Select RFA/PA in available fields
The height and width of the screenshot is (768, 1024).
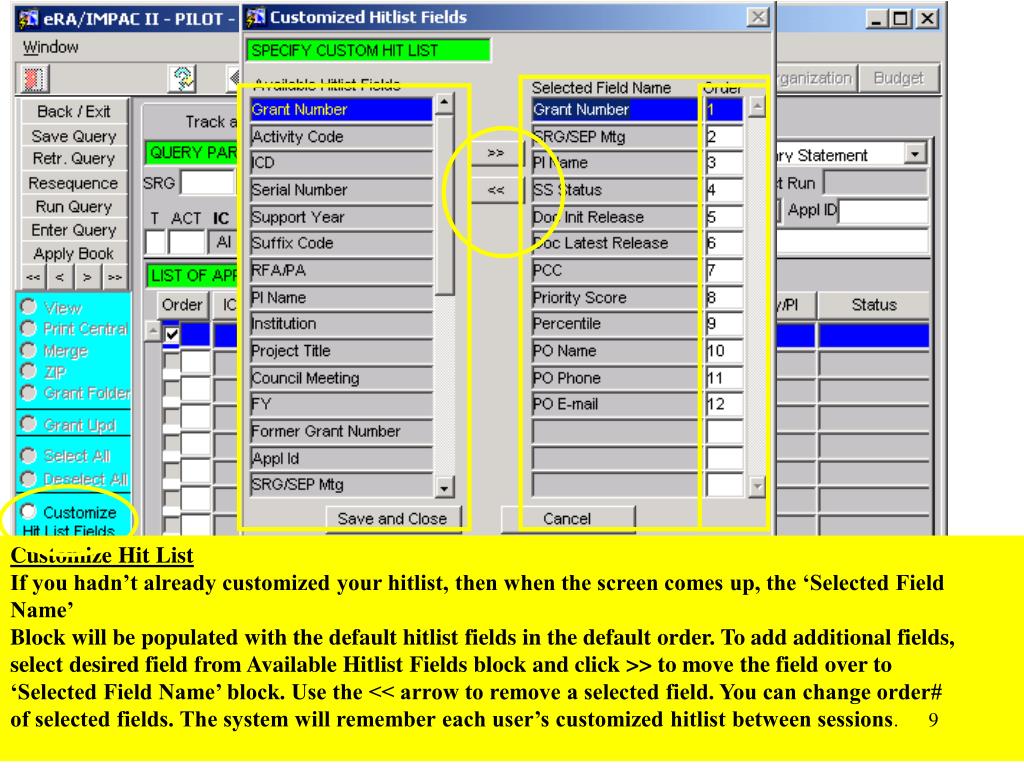click(x=341, y=270)
